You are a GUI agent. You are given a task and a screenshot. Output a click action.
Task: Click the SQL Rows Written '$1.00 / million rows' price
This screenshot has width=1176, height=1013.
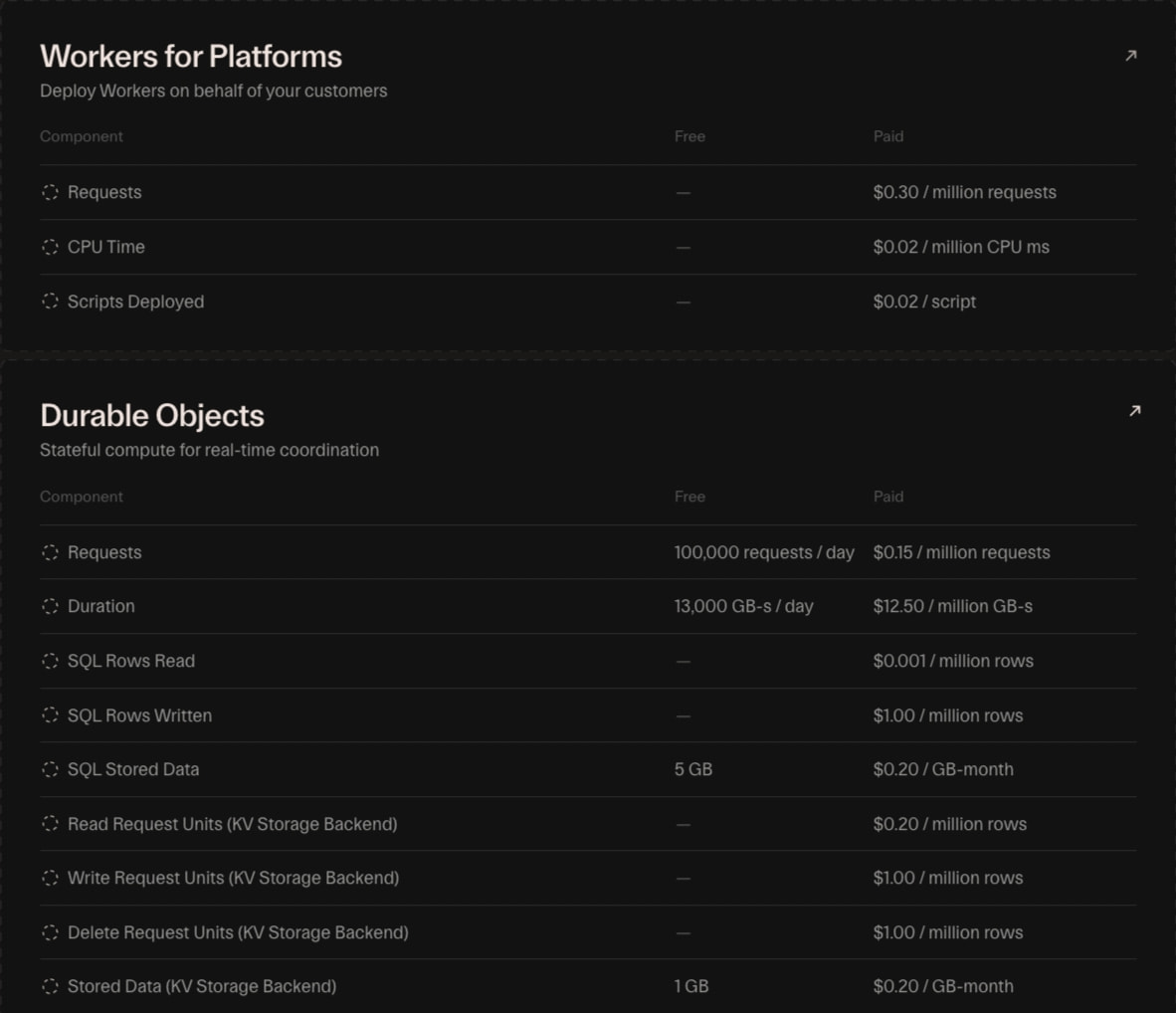(948, 715)
